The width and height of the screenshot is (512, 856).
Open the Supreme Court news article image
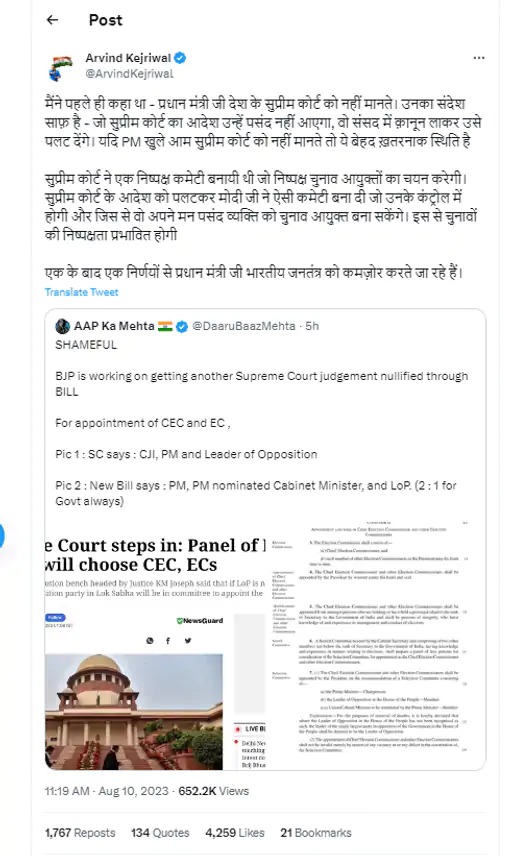click(156, 645)
